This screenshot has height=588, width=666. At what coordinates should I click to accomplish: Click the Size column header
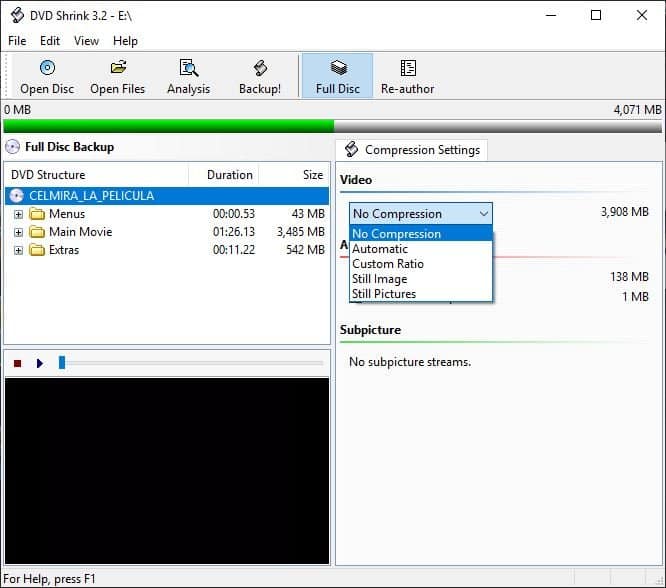click(x=294, y=175)
